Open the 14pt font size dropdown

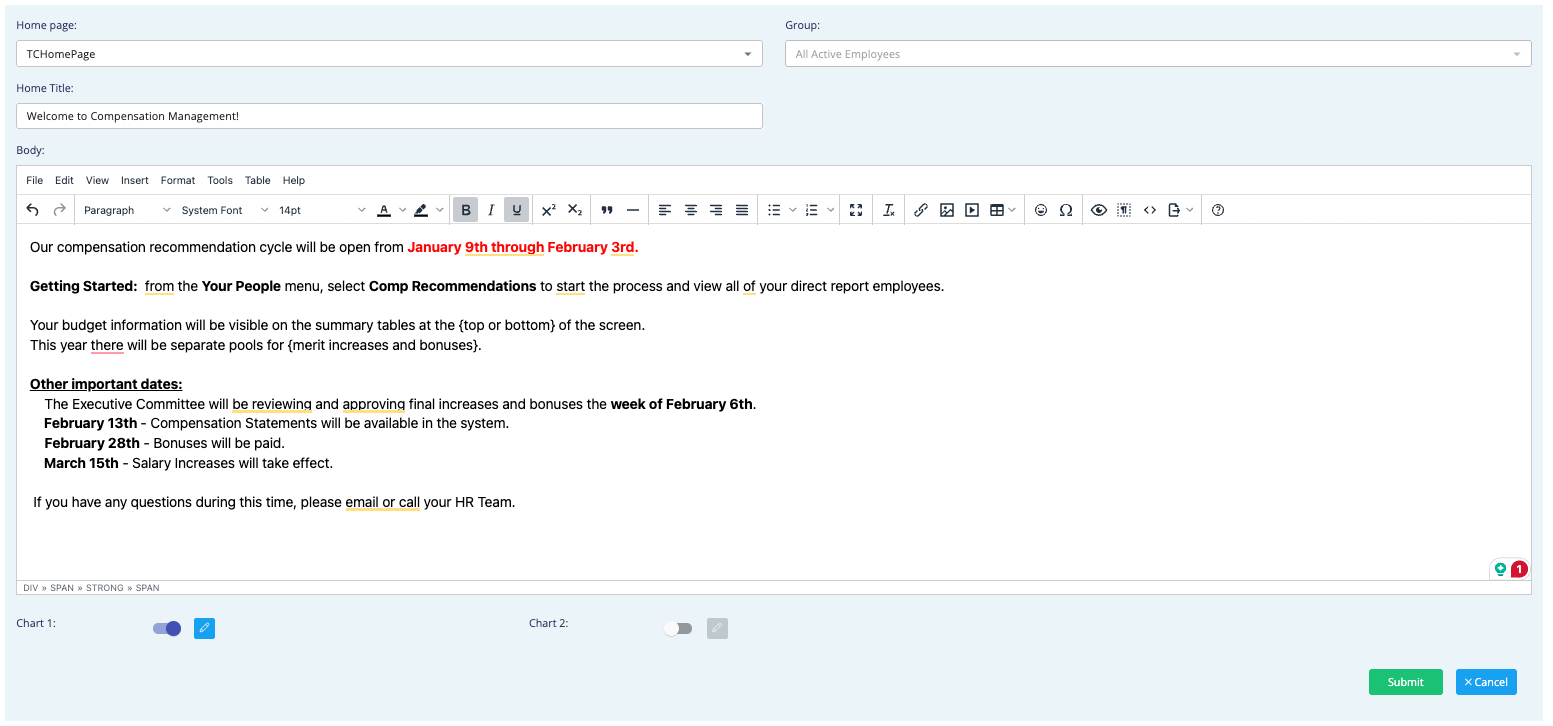tap(322, 210)
